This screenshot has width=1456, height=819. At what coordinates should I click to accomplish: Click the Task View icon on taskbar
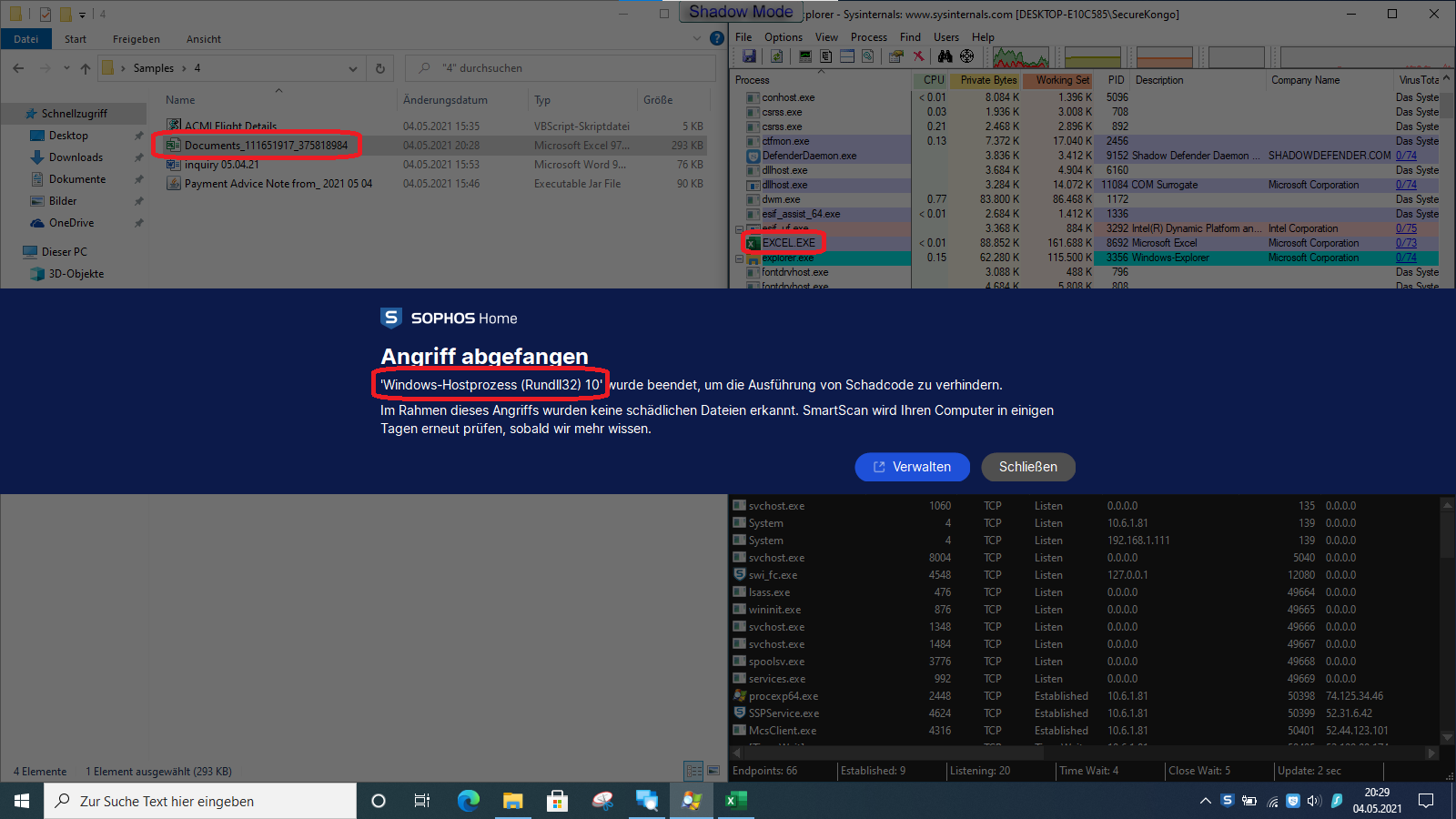coord(422,801)
